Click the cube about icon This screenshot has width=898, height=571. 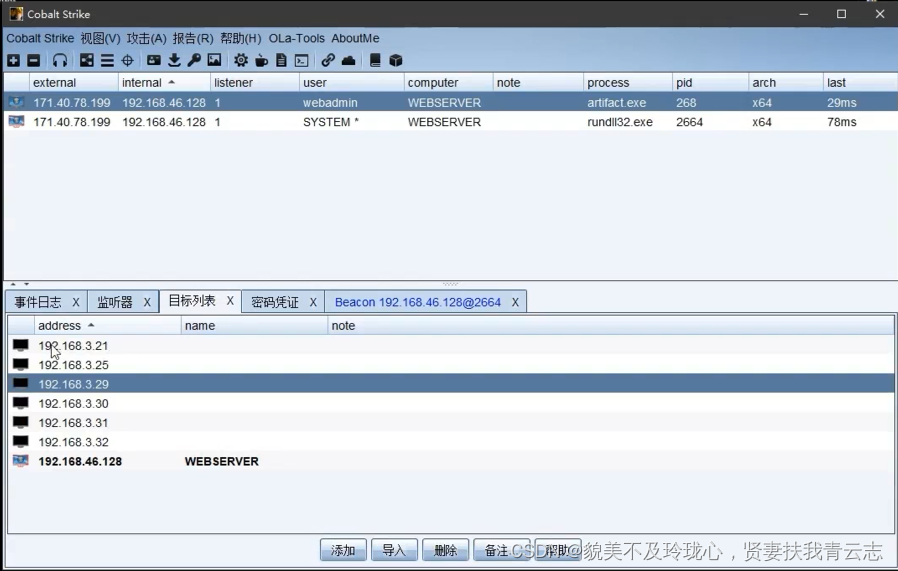coord(396,60)
